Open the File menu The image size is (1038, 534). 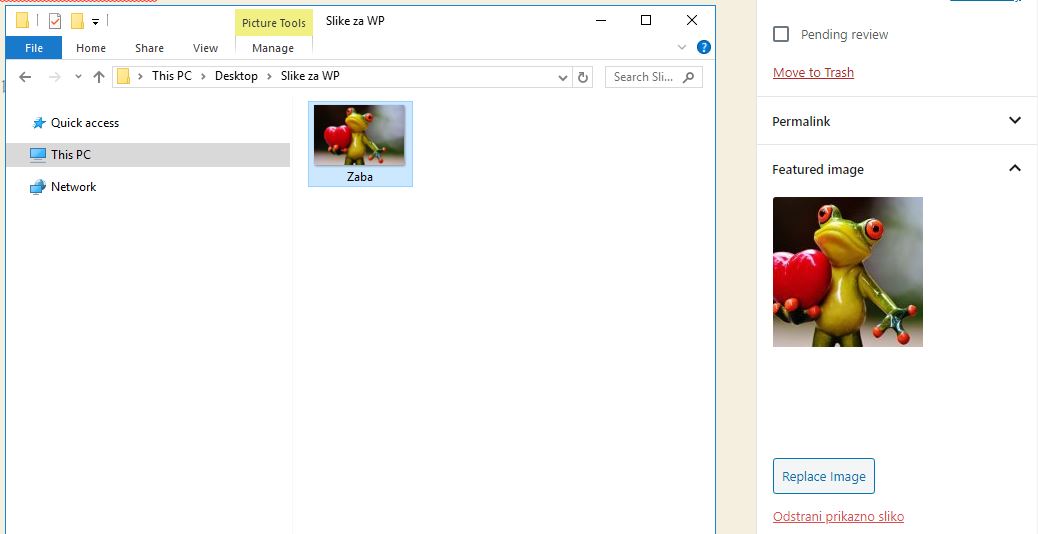tap(33, 48)
